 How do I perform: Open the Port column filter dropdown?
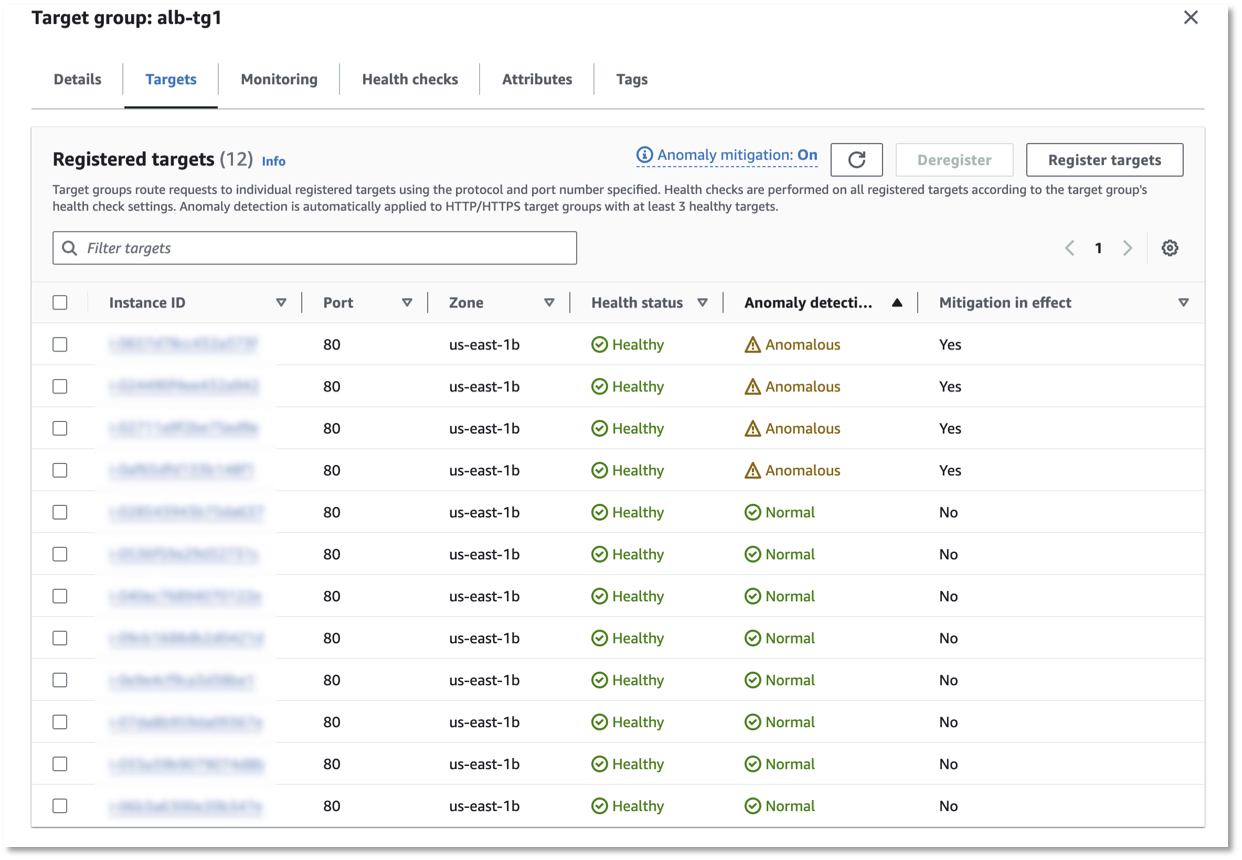tap(408, 302)
